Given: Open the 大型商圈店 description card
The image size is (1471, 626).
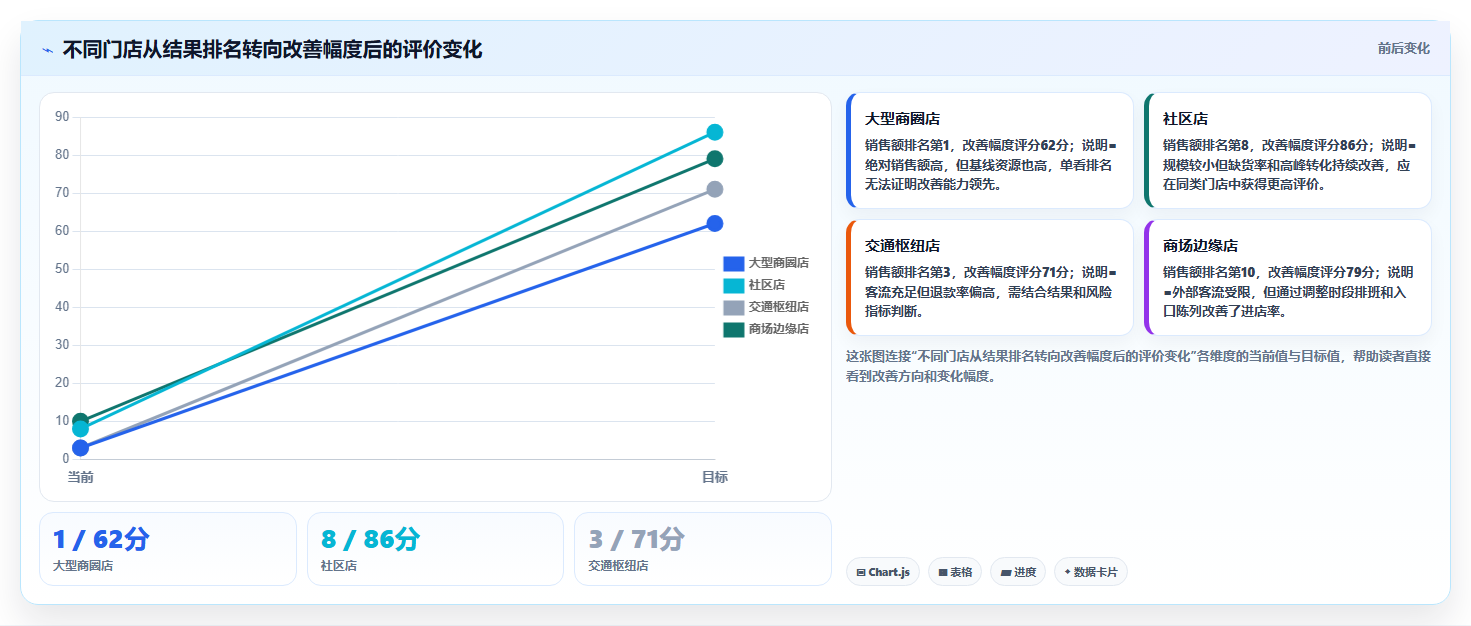Looking at the screenshot, I should (990, 151).
